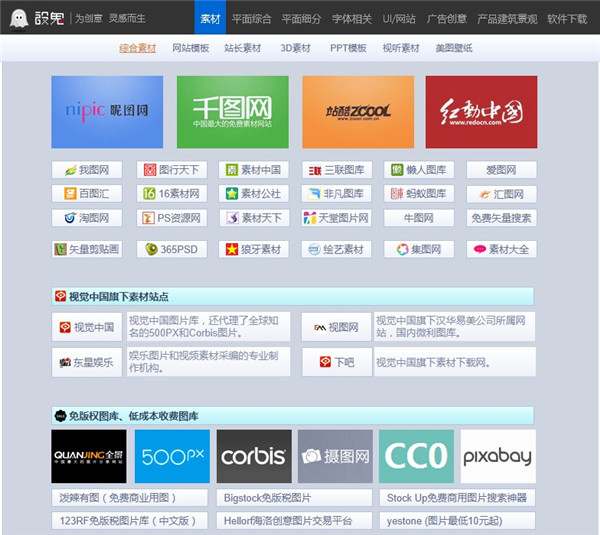
Task: Click the 图行天下 red icon
Action: [x=150, y=170]
